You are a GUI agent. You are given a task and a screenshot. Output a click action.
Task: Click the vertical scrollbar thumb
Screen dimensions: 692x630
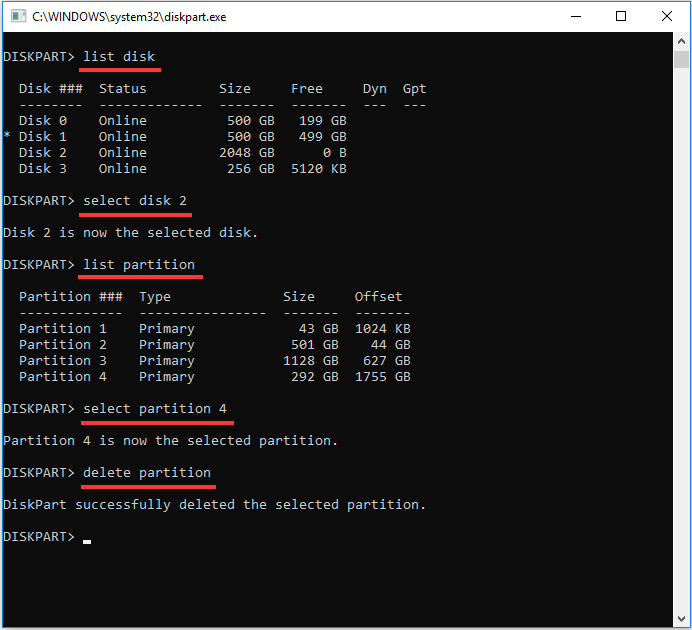click(x=681, y=59)
